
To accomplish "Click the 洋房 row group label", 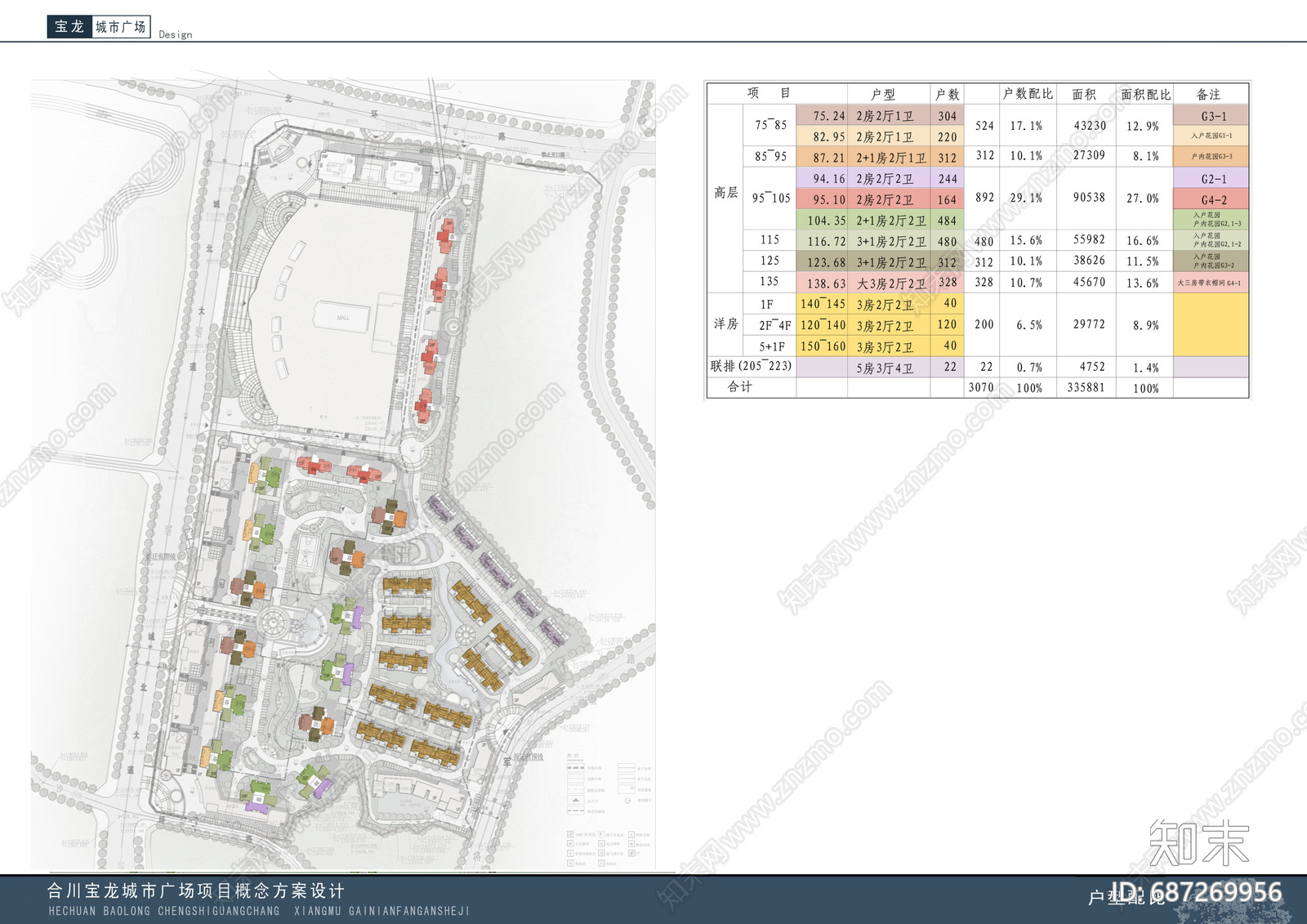I will pyautogui.click(x=725, y=324).
